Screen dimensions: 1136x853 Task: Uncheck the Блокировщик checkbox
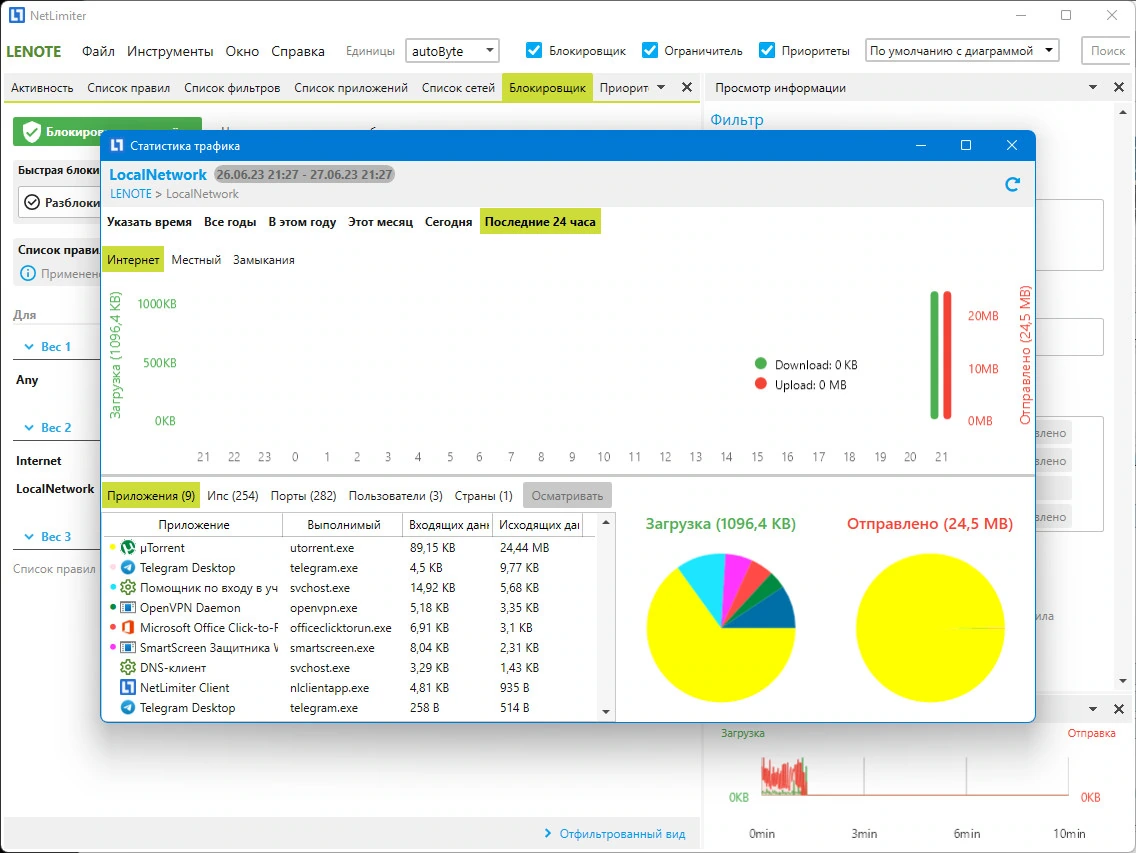pyautogui.click(x=534, y=50)
